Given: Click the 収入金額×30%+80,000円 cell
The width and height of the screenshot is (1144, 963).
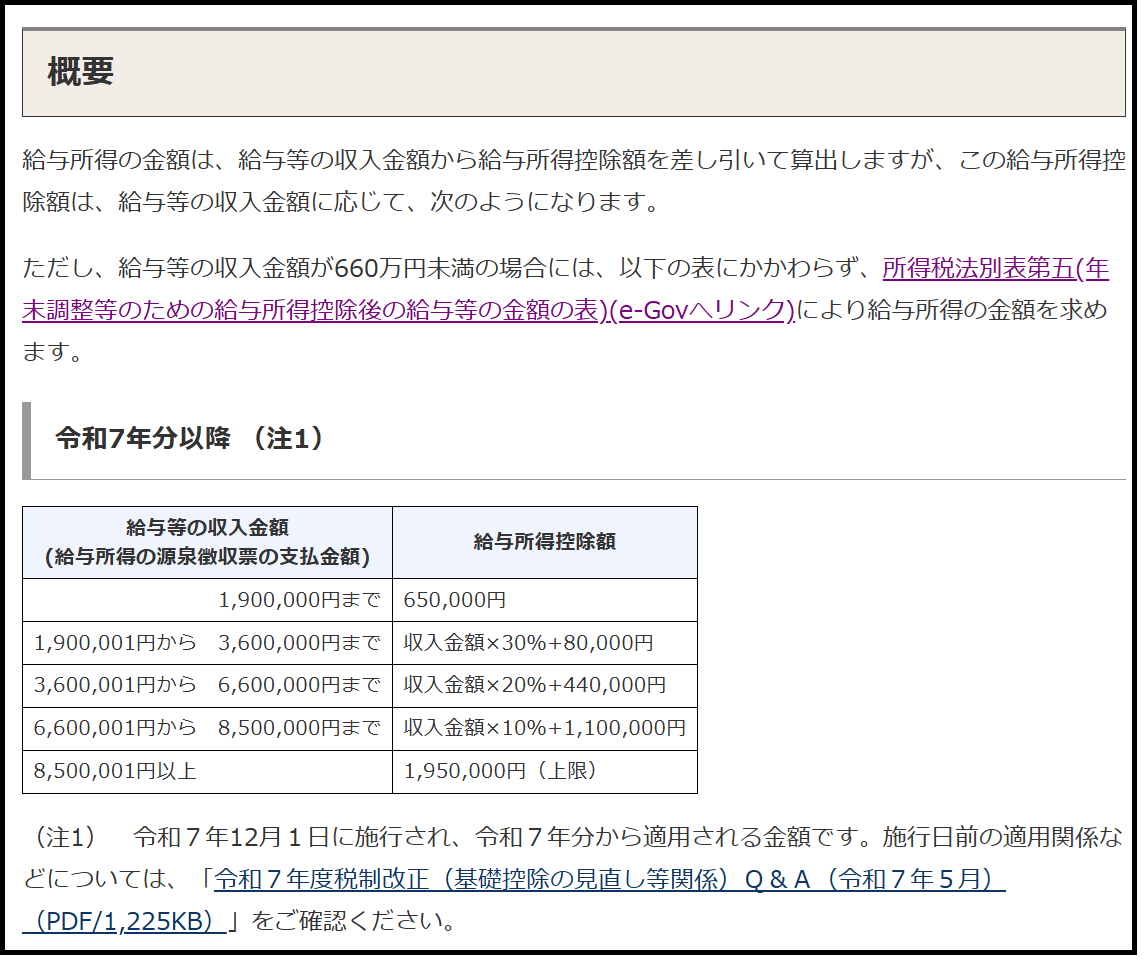Looking at the screenshot, I should pyautogui.click(x=528, y=643).
